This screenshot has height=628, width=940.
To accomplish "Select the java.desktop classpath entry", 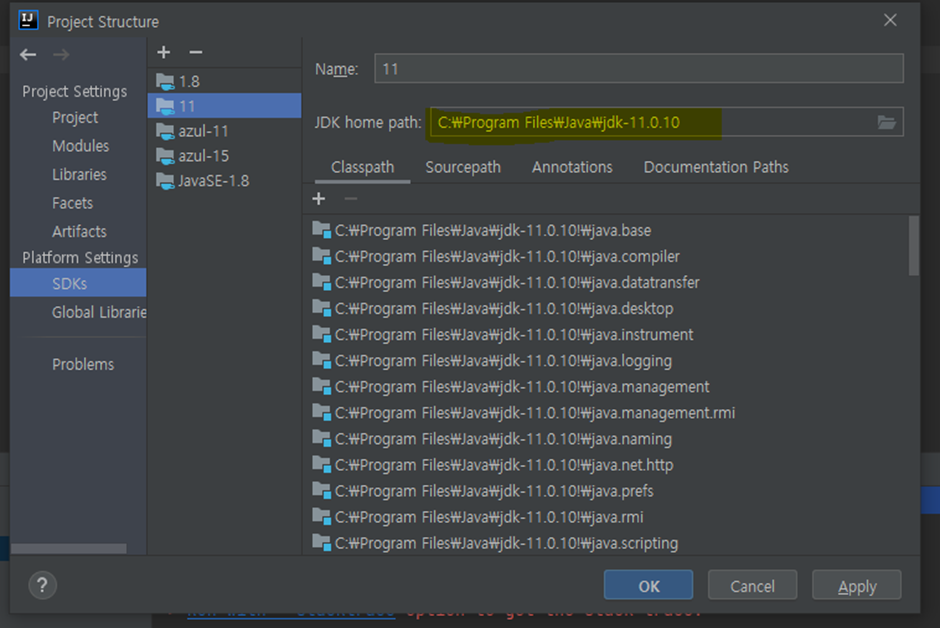I will pos(606,309).
